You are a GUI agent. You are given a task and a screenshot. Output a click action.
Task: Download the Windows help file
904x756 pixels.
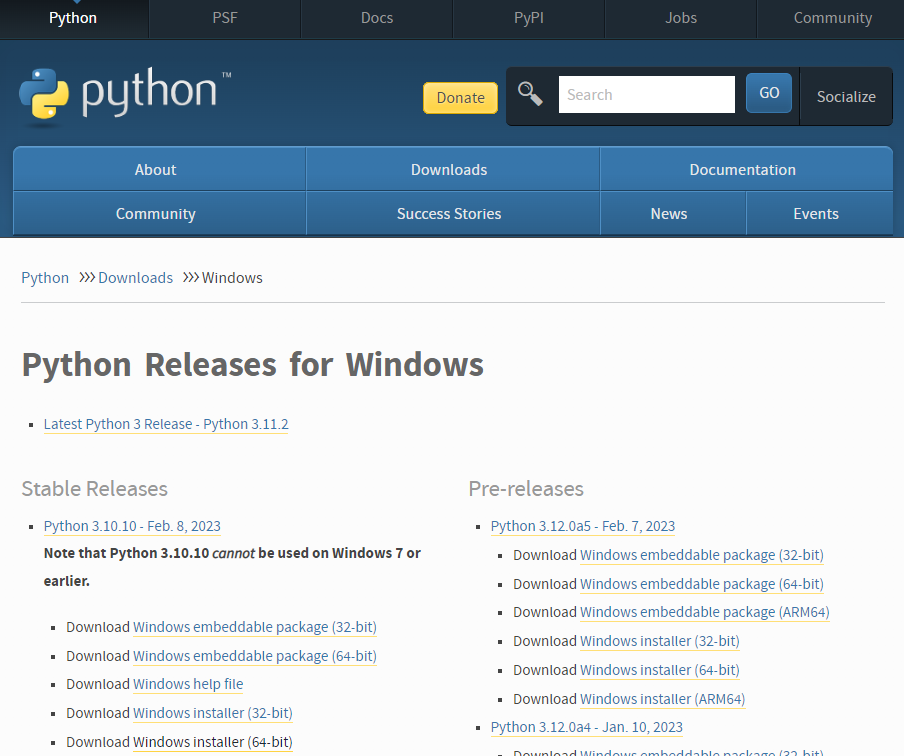click(188, 684)
